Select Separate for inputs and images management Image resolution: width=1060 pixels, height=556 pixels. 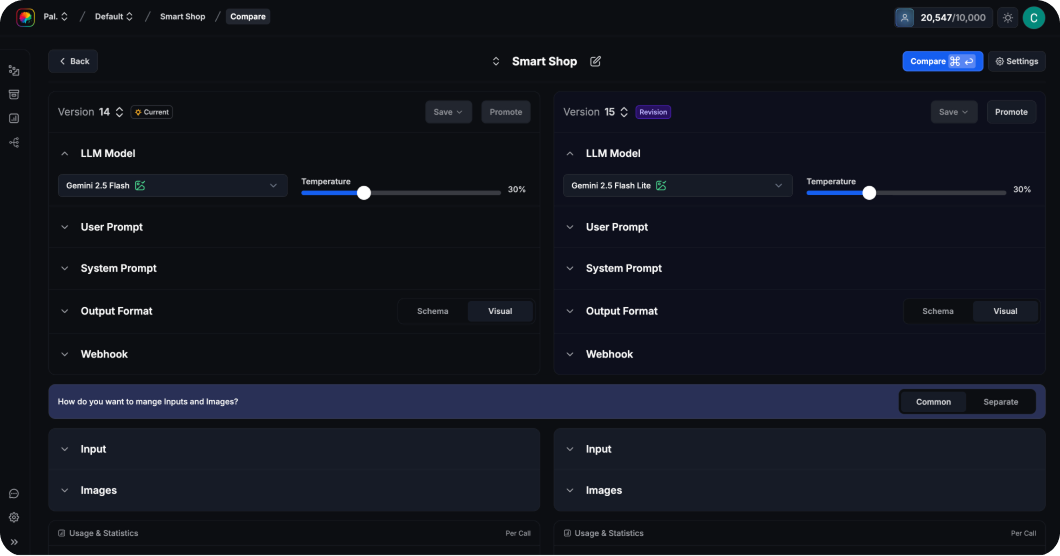click(1000, 402)
